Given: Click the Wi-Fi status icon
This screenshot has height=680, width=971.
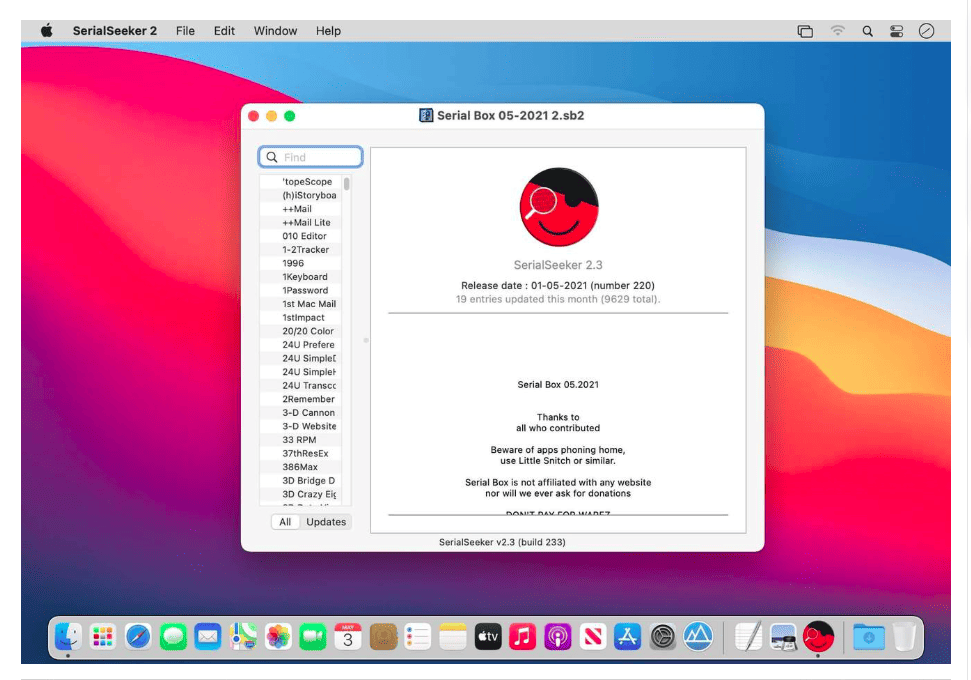Looking at the screenshot, I should 837,30.
